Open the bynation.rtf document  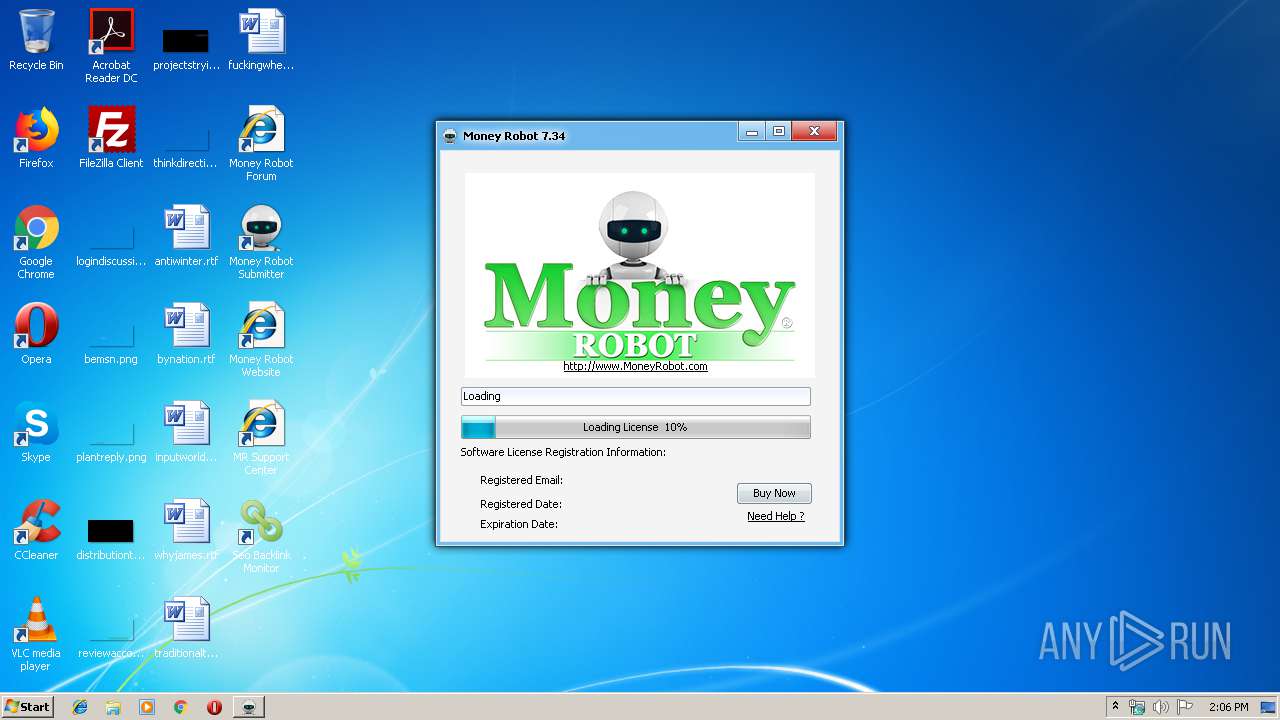click(x=186, y=334)
